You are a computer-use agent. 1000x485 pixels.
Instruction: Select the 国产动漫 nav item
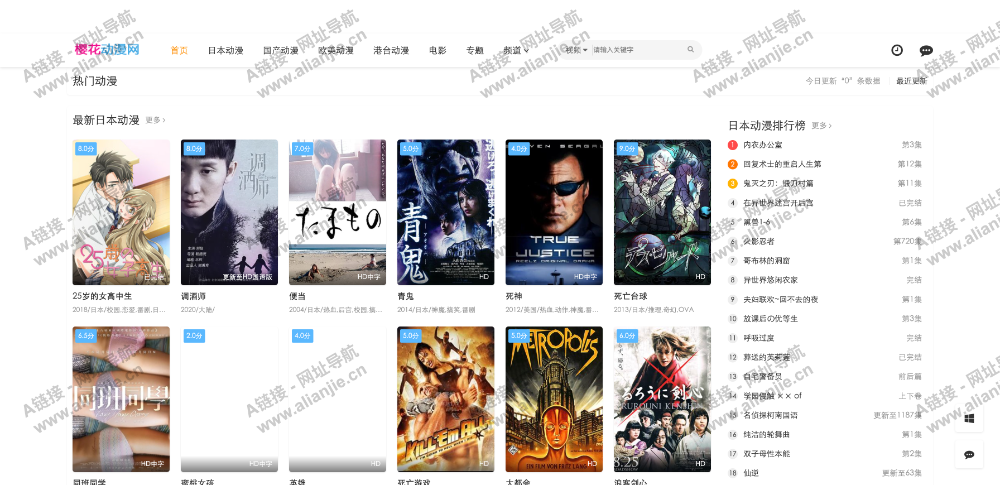point(280,50)
